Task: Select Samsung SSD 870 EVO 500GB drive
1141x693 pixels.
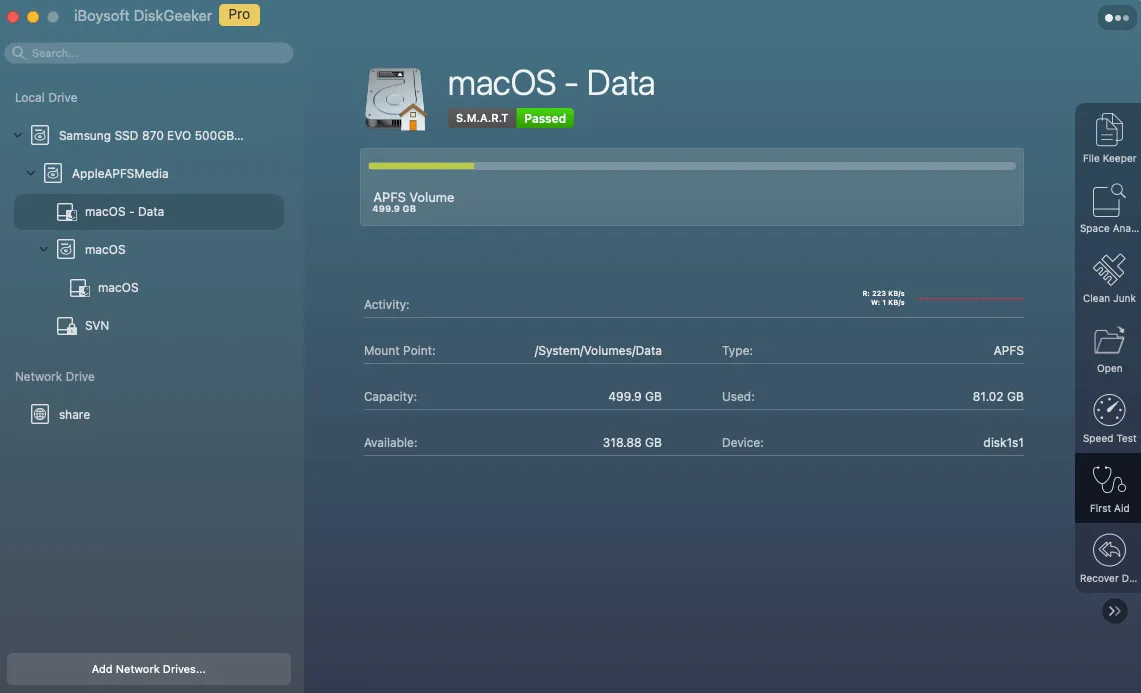Action: [151, 135]
